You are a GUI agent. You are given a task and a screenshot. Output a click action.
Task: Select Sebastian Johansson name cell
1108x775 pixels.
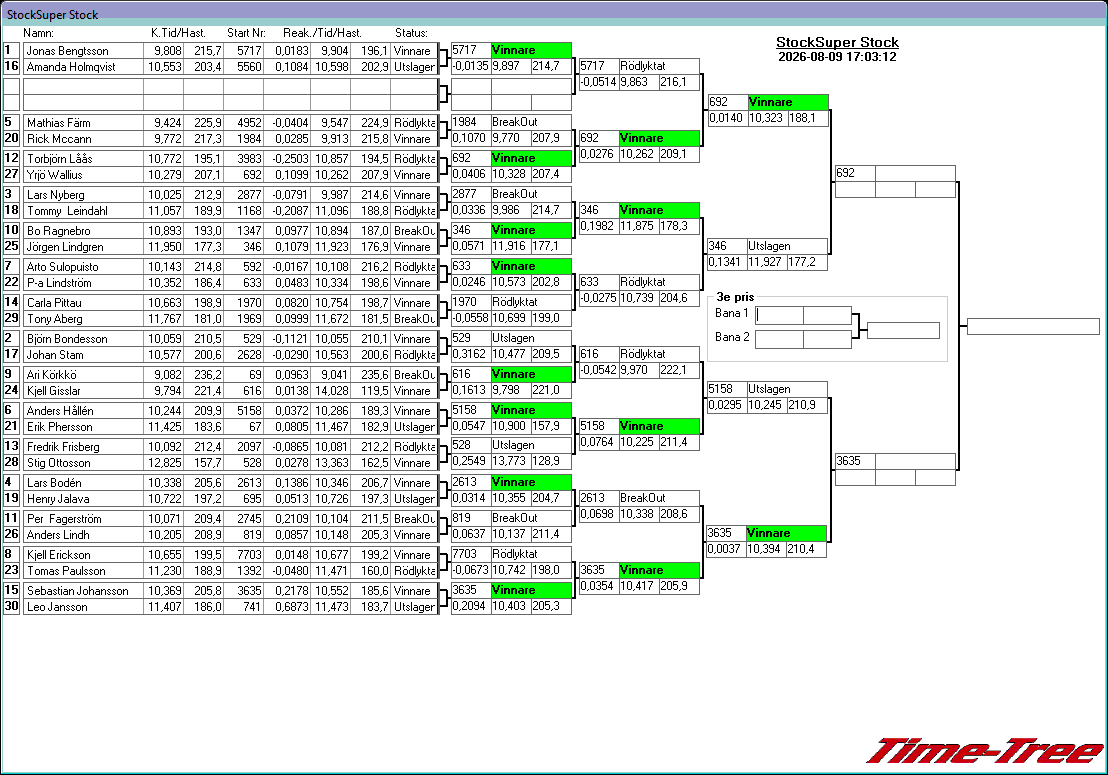tap(83, 591)
